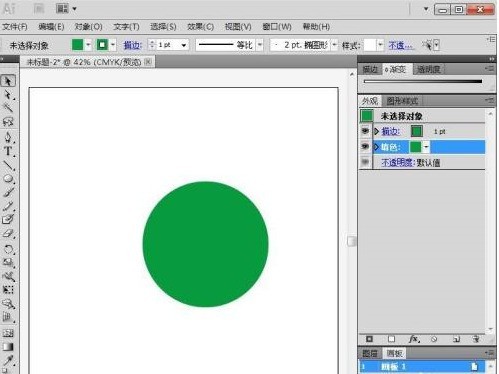Select the Pen tool
This screenshot has height=374, width=499.
tap(8, 137)
